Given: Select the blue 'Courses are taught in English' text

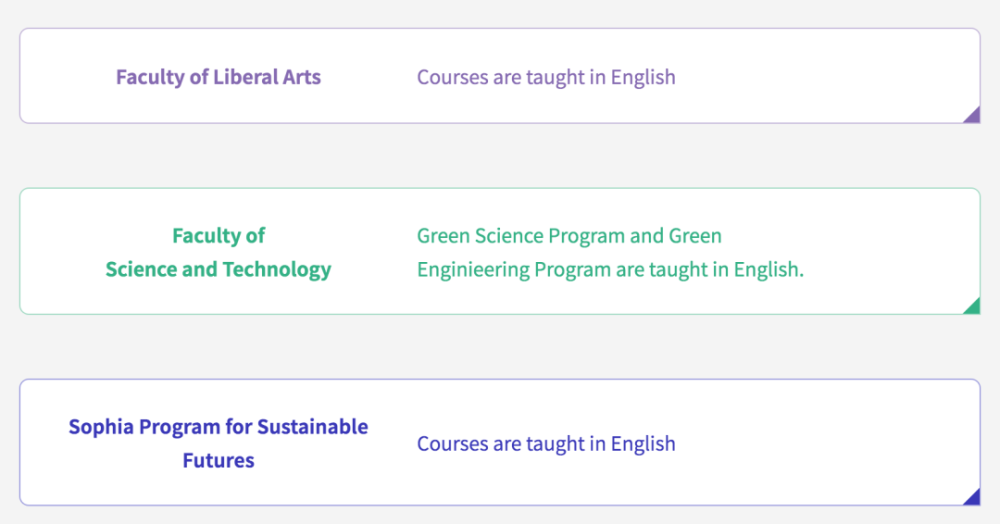Looking at the screenshot, I should pos(546,444).
